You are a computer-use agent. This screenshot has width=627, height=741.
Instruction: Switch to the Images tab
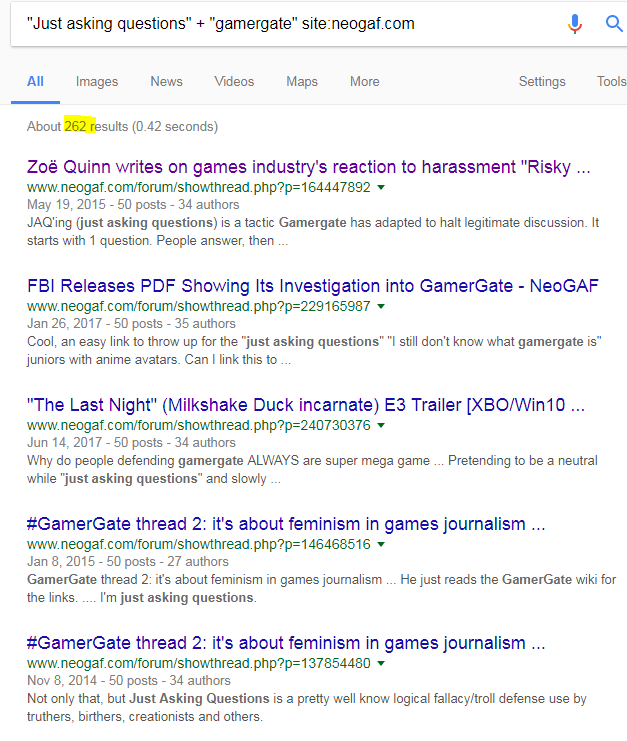[97, 81]
